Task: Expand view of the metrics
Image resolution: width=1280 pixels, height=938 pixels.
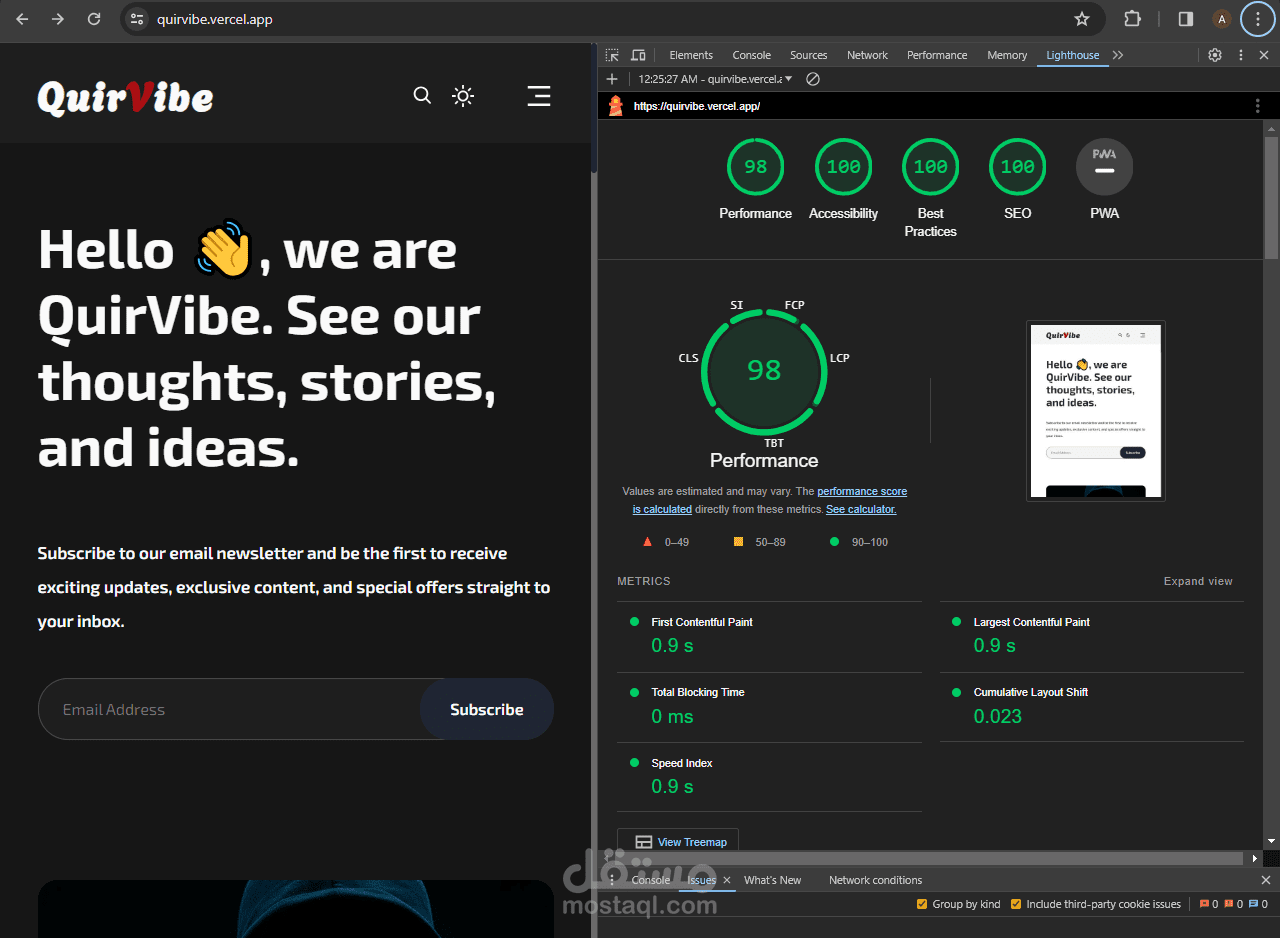Action: (x=1198, y=581)
